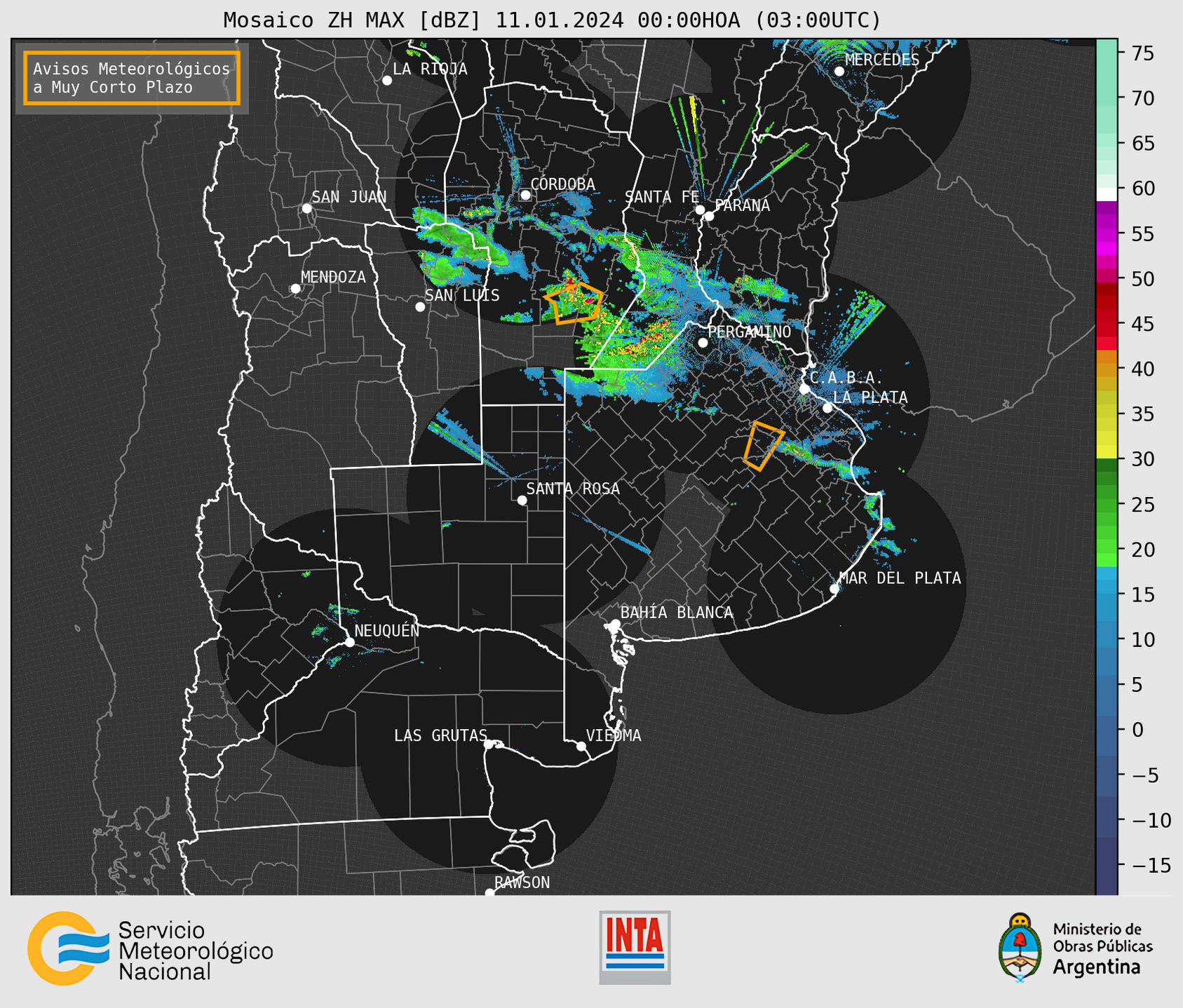Click the "C.A.B.A." label
The image size is (1183, 1008).
coord(846,378)
